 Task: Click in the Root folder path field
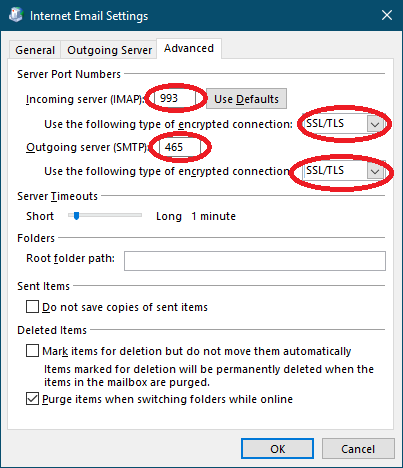[x=255, y=261]
